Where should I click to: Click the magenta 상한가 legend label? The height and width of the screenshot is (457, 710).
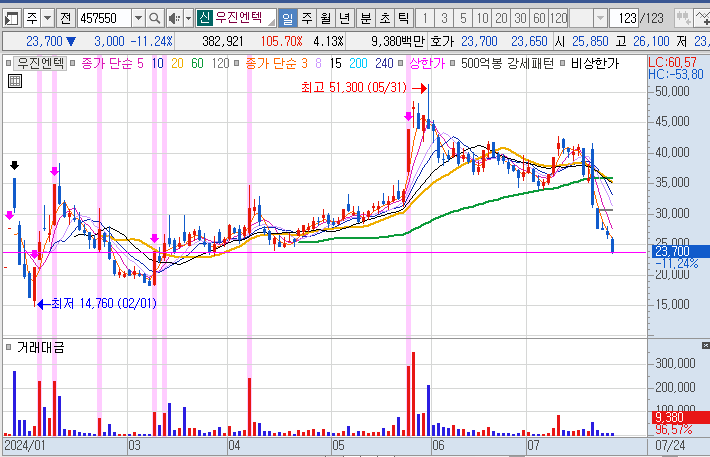427,63
